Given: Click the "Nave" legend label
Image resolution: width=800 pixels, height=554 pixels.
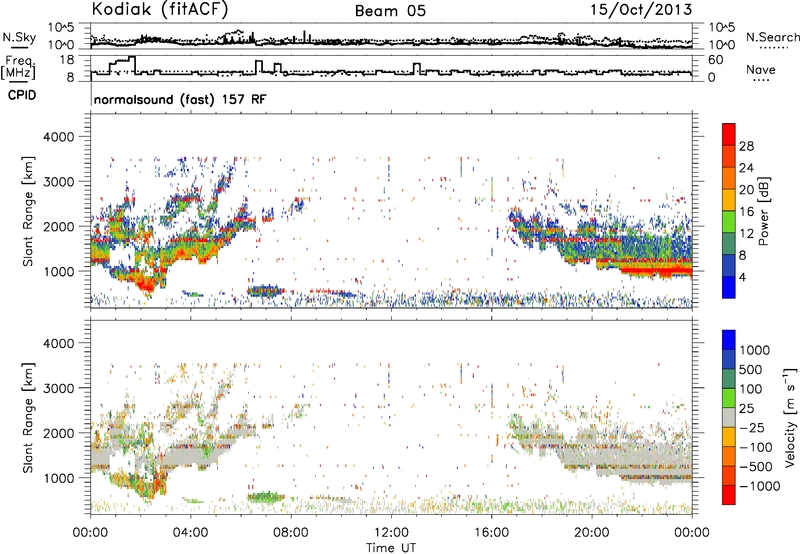Looking at the screenshot, I should (x=761, y=70).
